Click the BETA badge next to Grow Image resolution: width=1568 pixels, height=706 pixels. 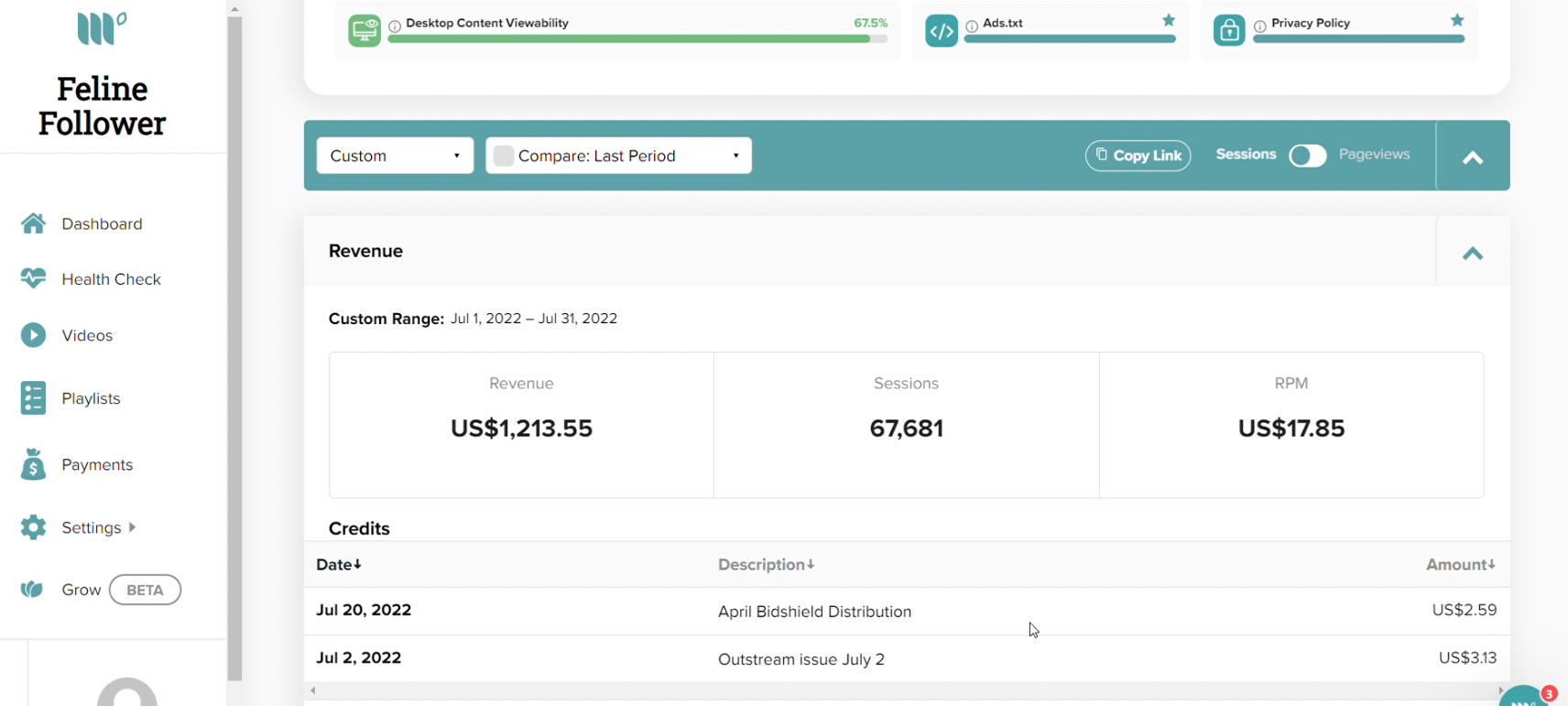pyautogui.click(x=145, y=590)
